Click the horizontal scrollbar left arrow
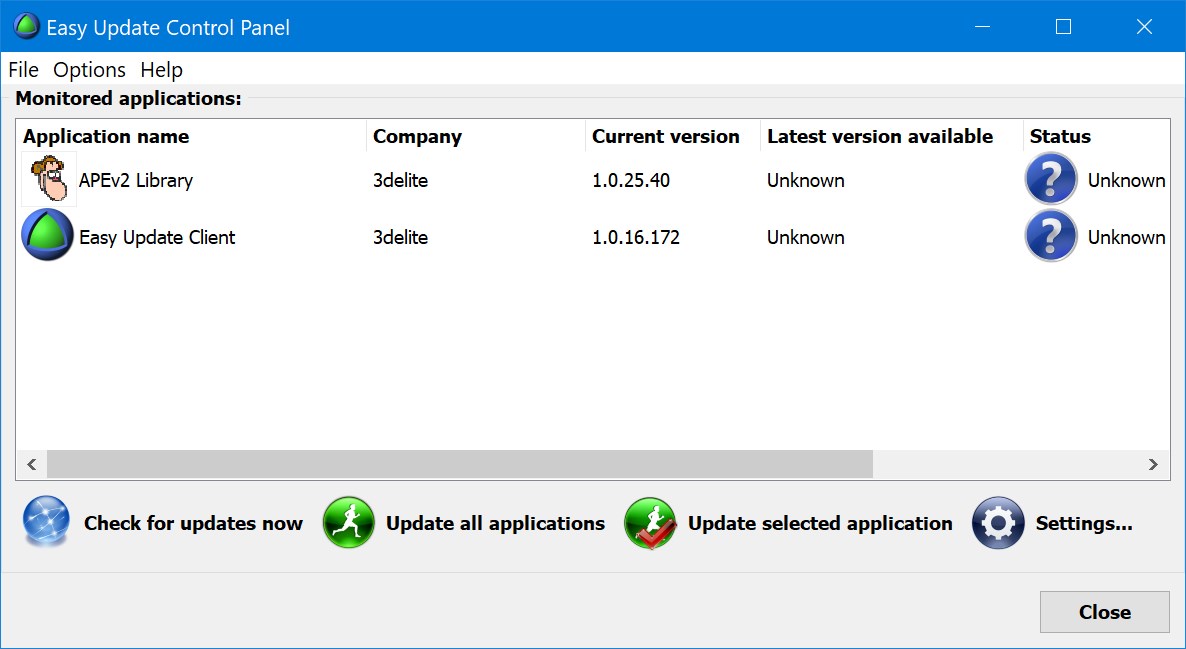The image size is (1186, 649). click(x=31, y=464)
